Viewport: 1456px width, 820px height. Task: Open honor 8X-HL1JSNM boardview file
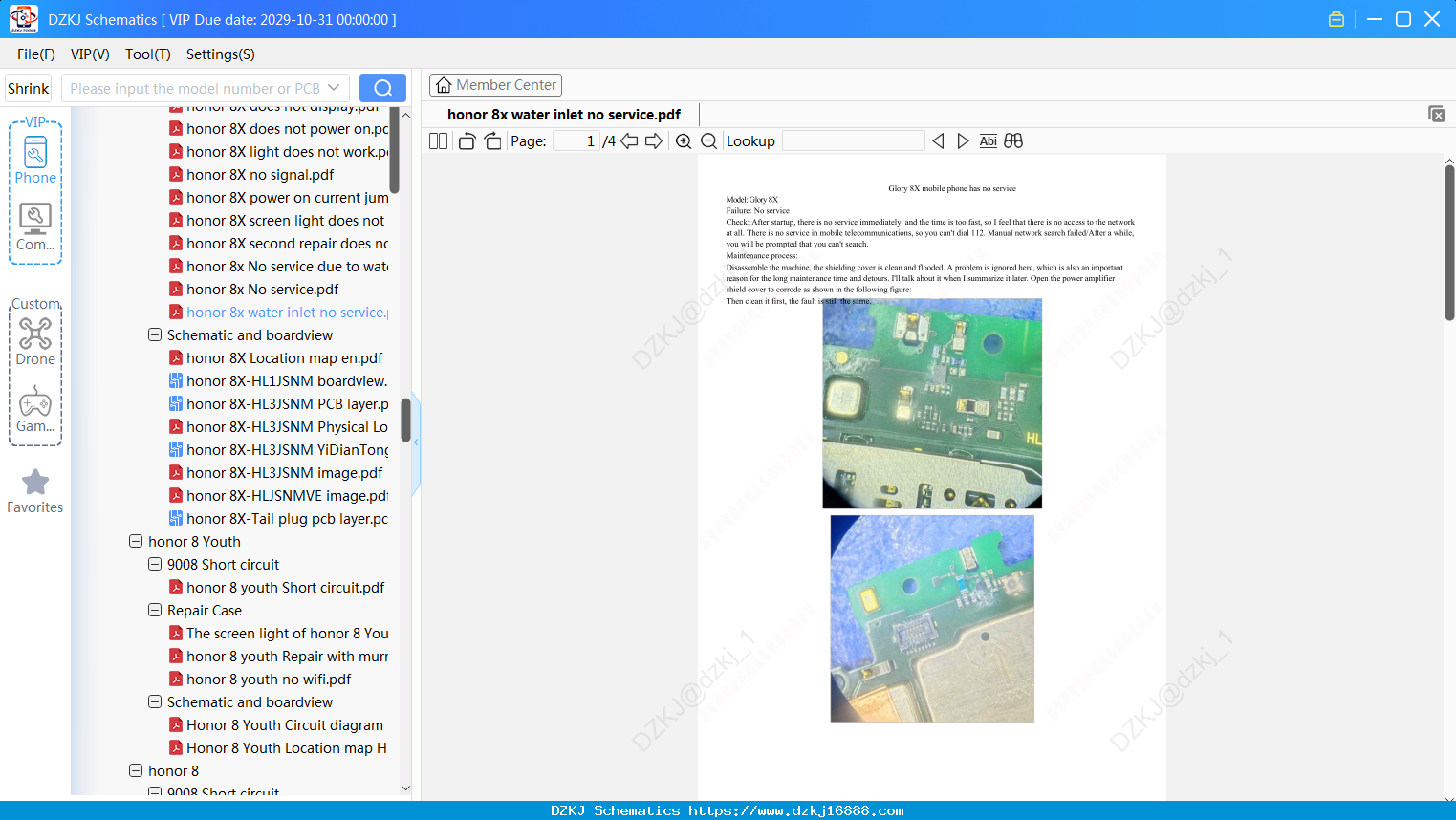pos(279,381)
